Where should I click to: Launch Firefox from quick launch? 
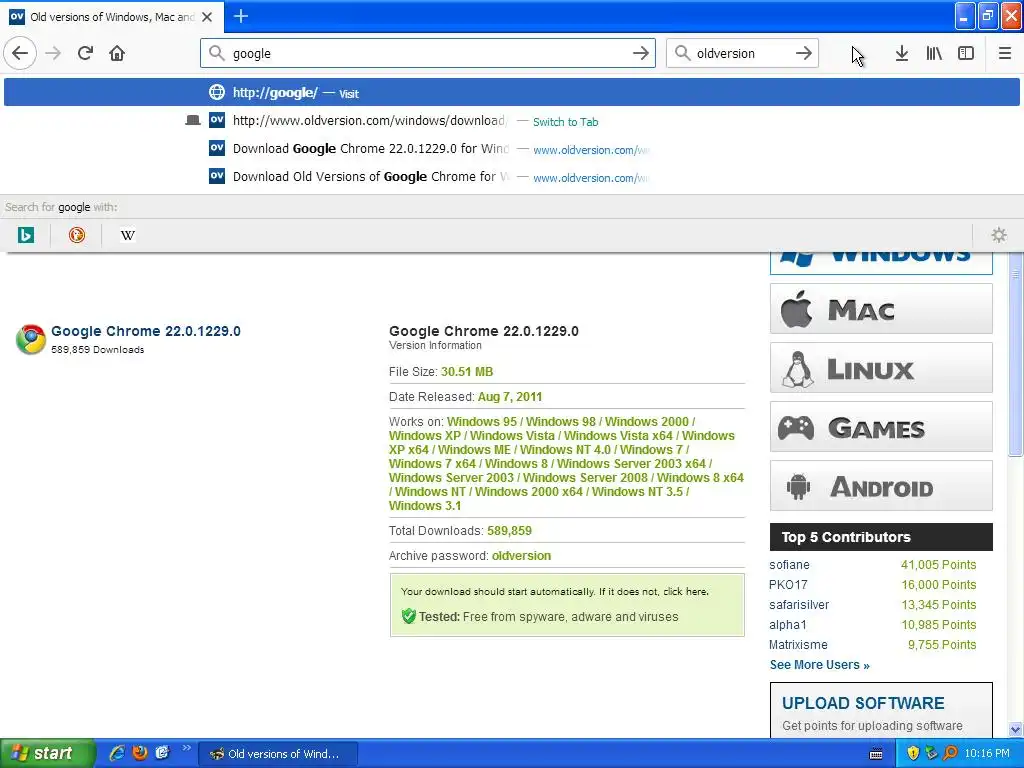(140, 753)
